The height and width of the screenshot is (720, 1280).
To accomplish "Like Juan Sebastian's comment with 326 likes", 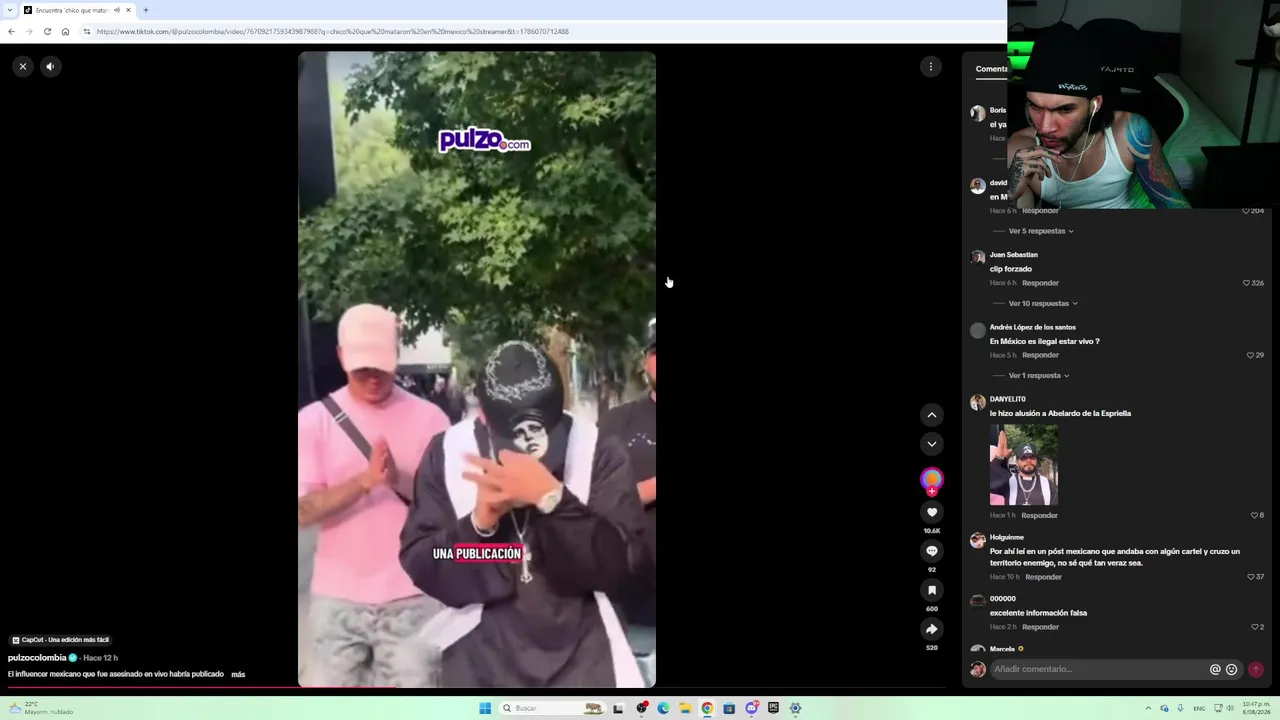I will [1246, 283].
